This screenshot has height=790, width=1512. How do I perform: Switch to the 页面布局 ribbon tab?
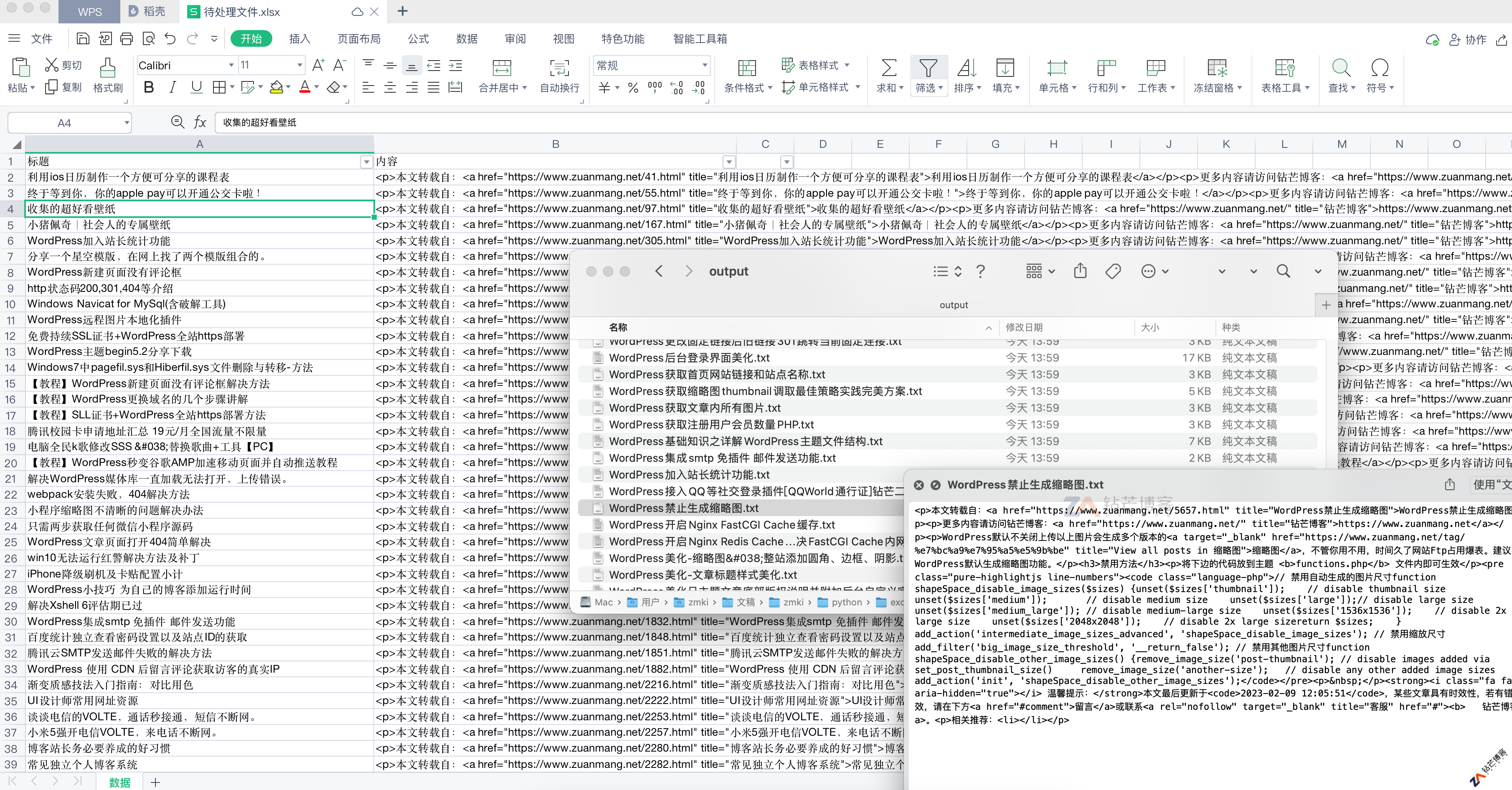coord(359,39)
